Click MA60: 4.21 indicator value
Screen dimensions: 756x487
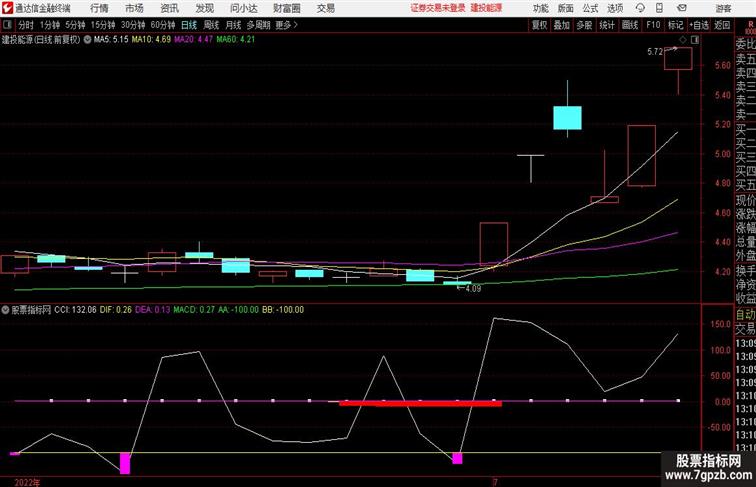pyautogui.click(x=235, y=40)
